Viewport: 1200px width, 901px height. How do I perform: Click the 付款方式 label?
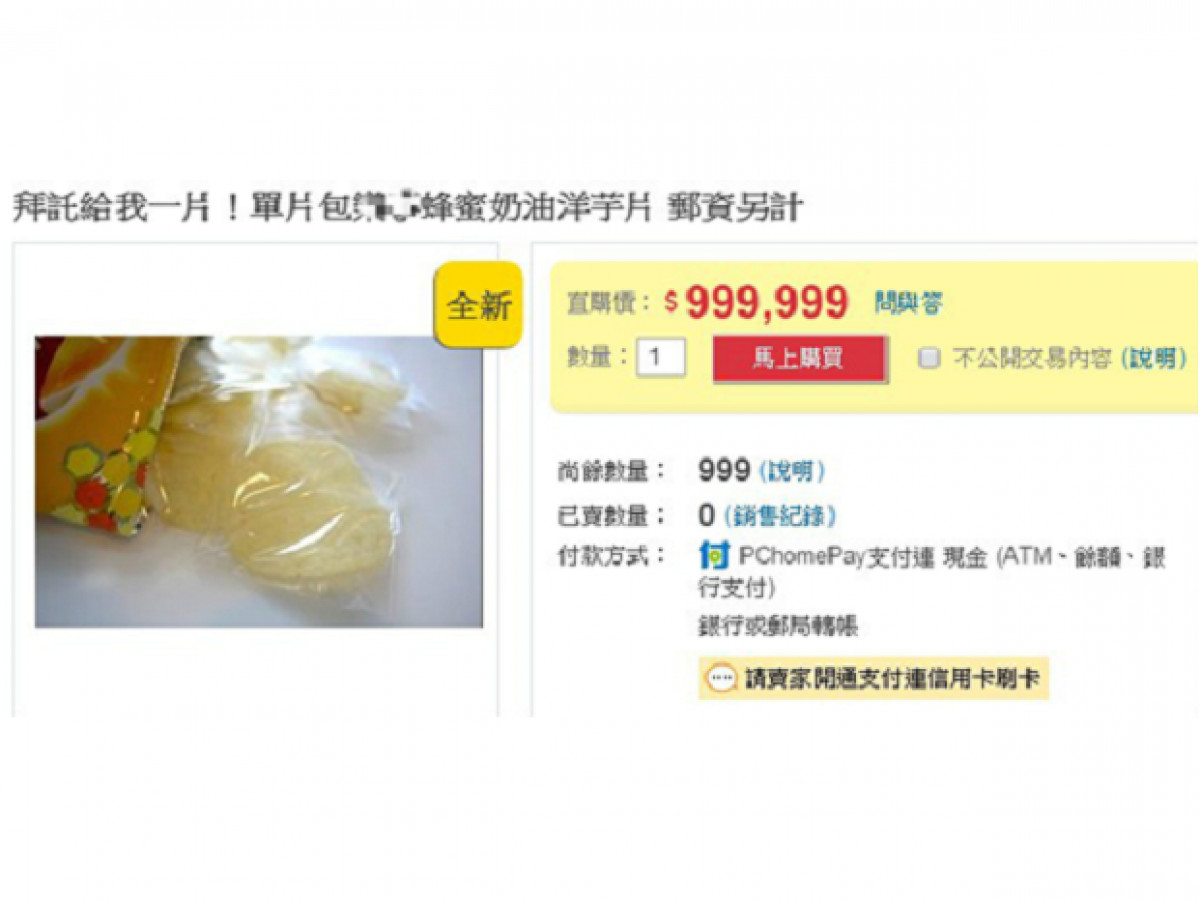[611, 557]
